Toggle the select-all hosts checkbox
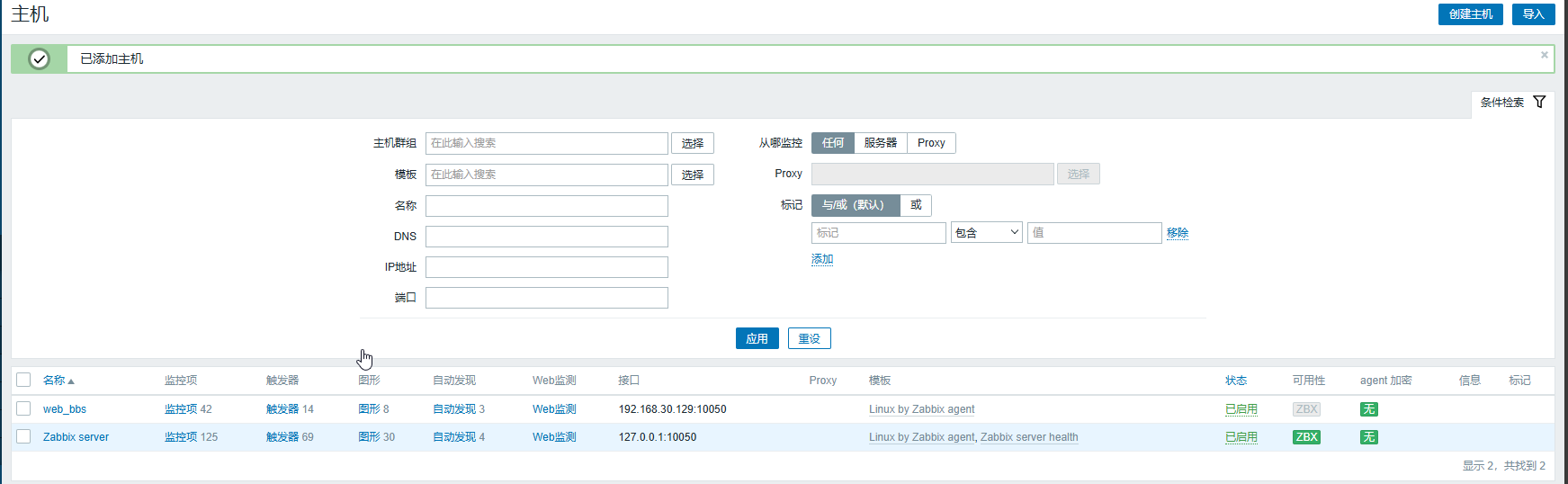This screenshot has height=484, width=1568. 23,380
